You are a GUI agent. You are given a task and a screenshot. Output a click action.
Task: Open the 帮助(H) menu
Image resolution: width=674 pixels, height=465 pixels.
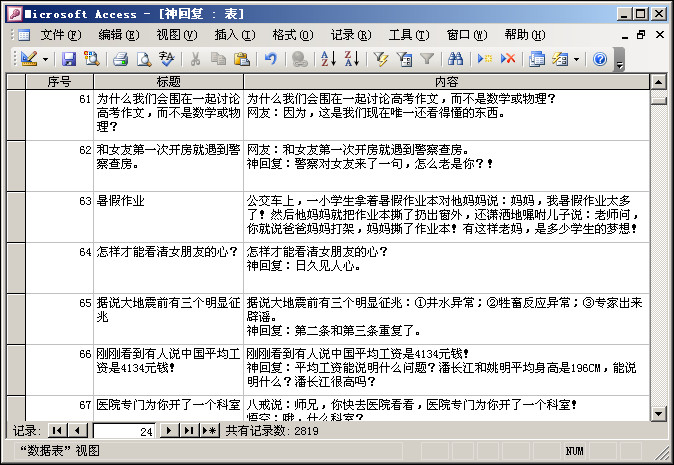[525, 35]
